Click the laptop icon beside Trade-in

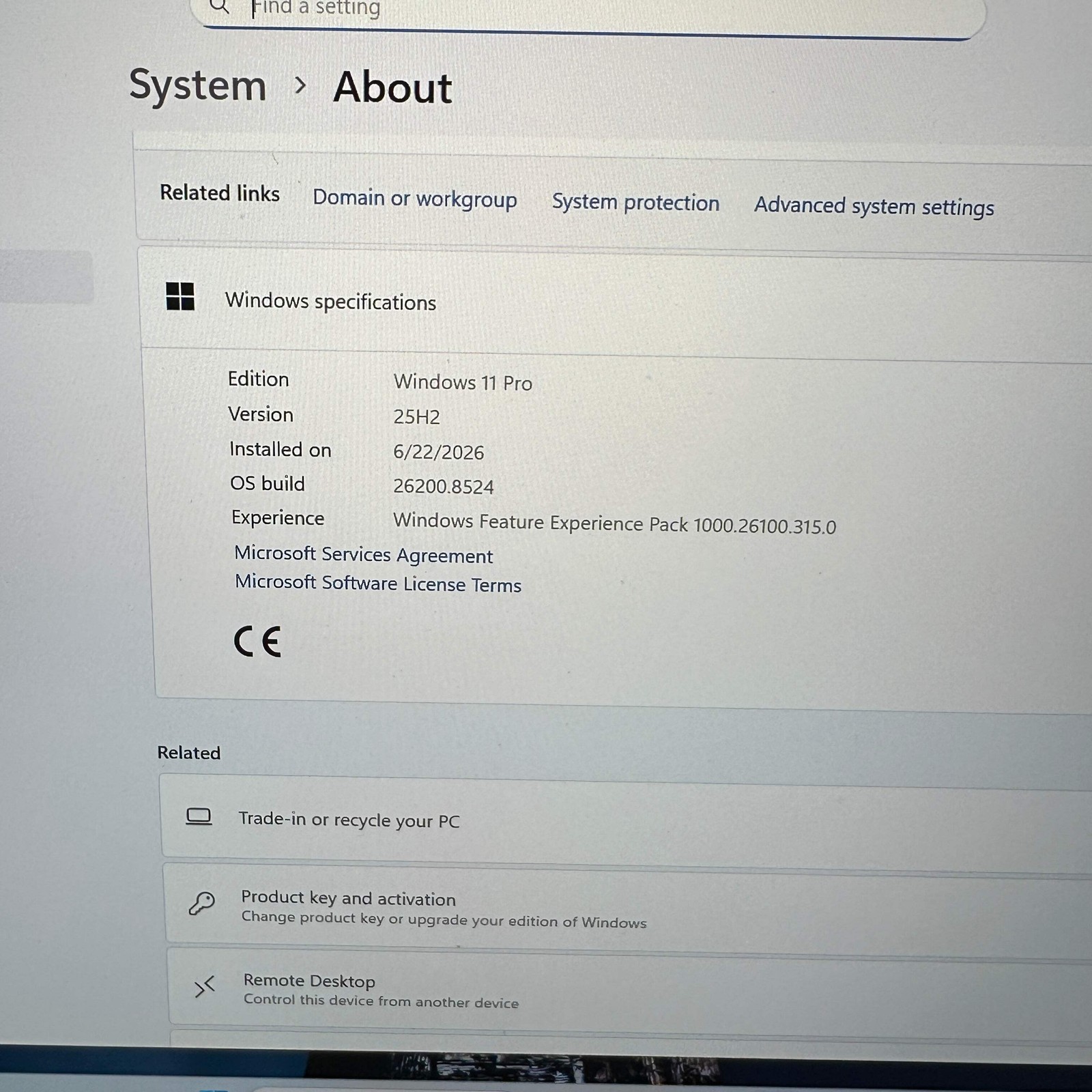199,816
